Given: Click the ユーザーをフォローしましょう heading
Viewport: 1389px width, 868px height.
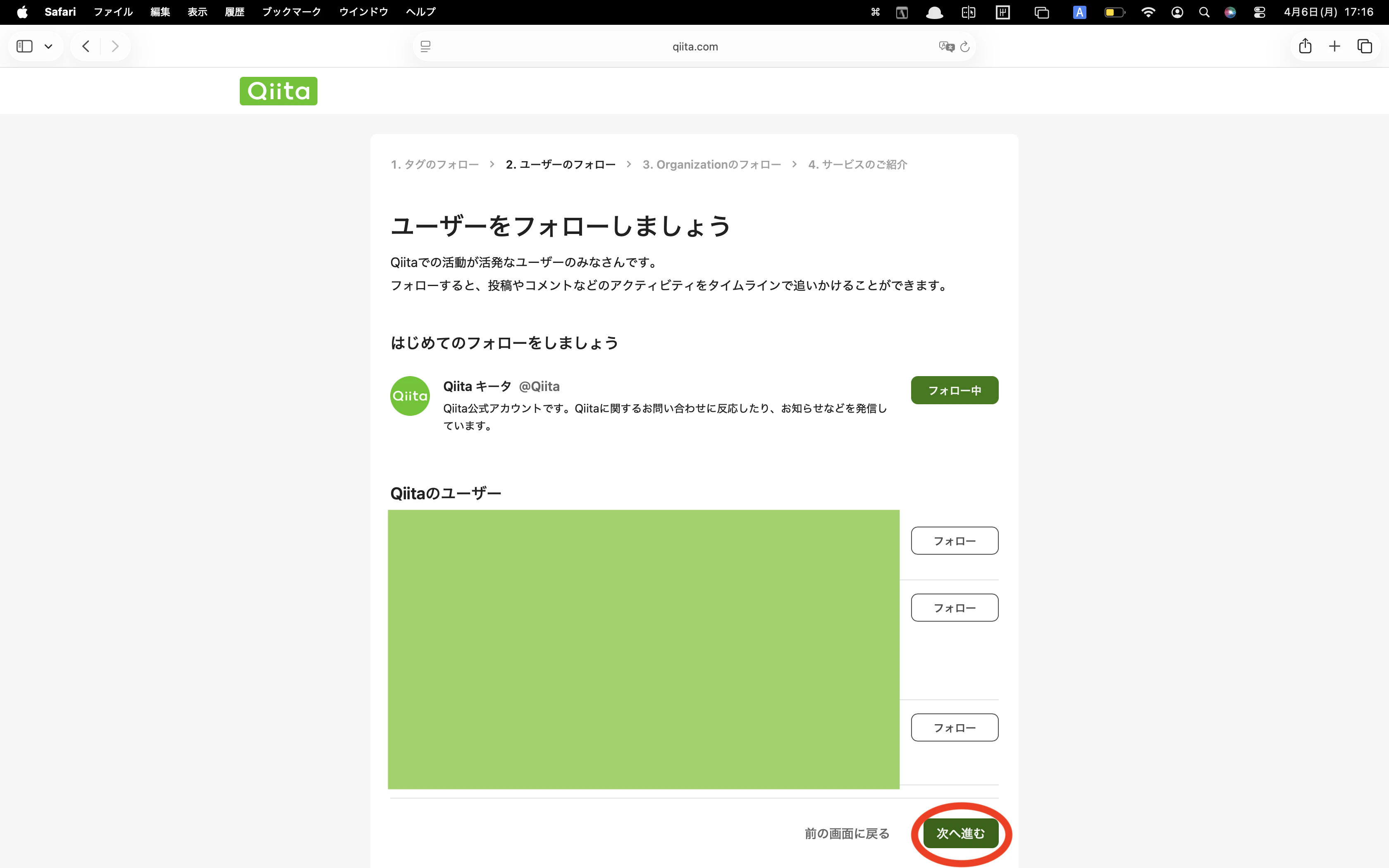Looking at the screenshot, I should point(560,226).
